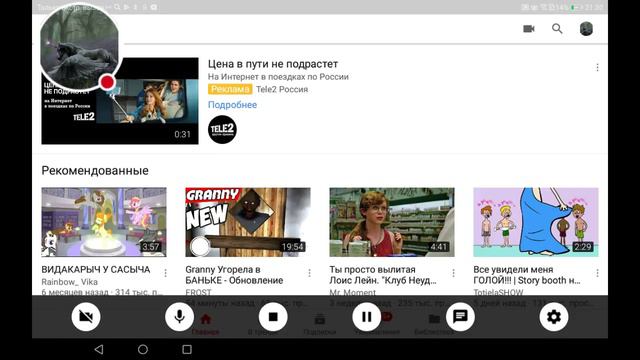Click the Подробнее link
This screenshot has height=360, width=640.
tap(232, 104)
